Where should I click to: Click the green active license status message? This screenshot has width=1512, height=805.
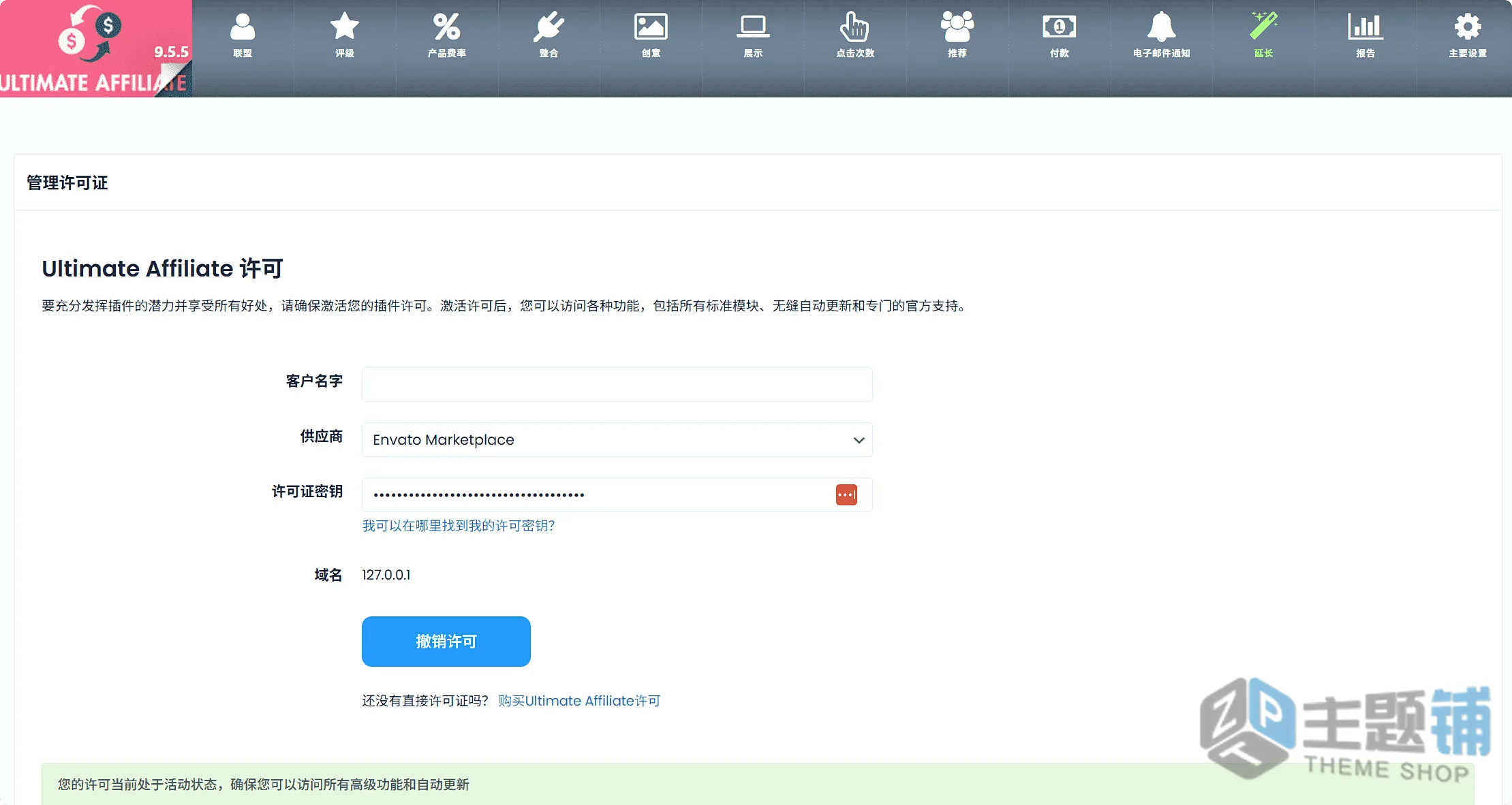[x=758, y=784]
